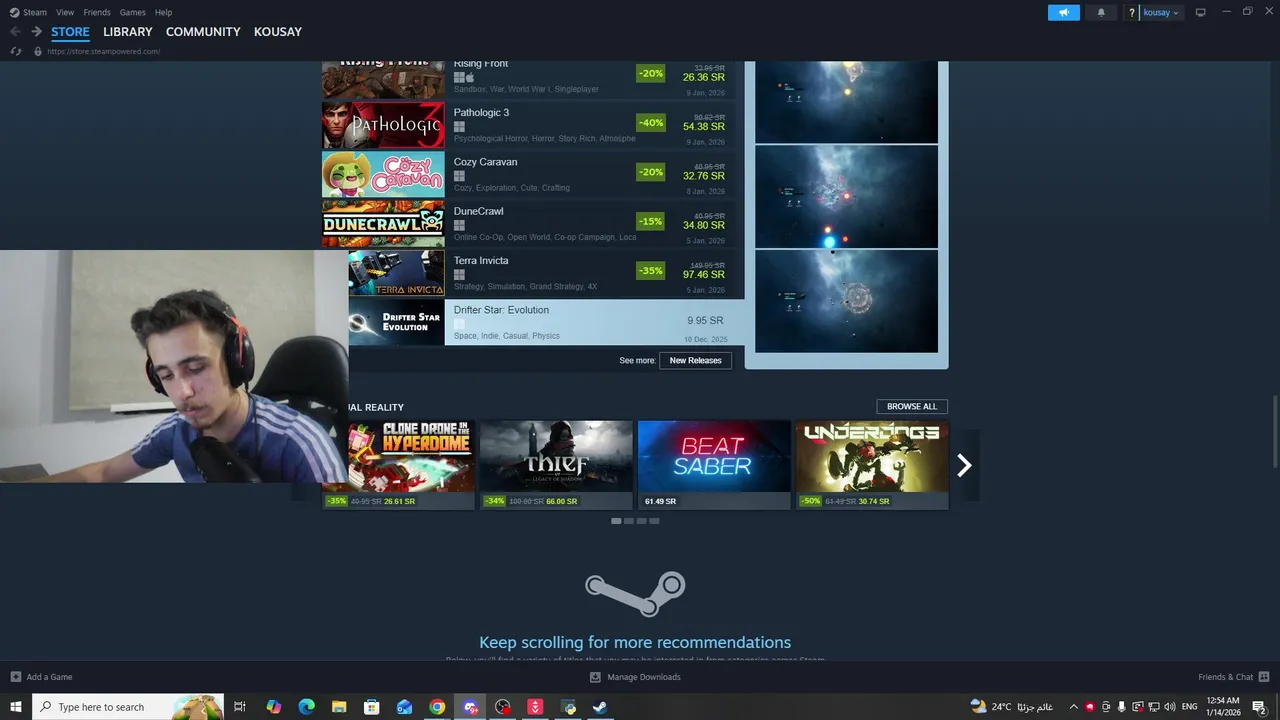The height and width of the screenshot is (720, 1280).
Task: Open the KOUSAY profile tab
Action: pos(278,31)
